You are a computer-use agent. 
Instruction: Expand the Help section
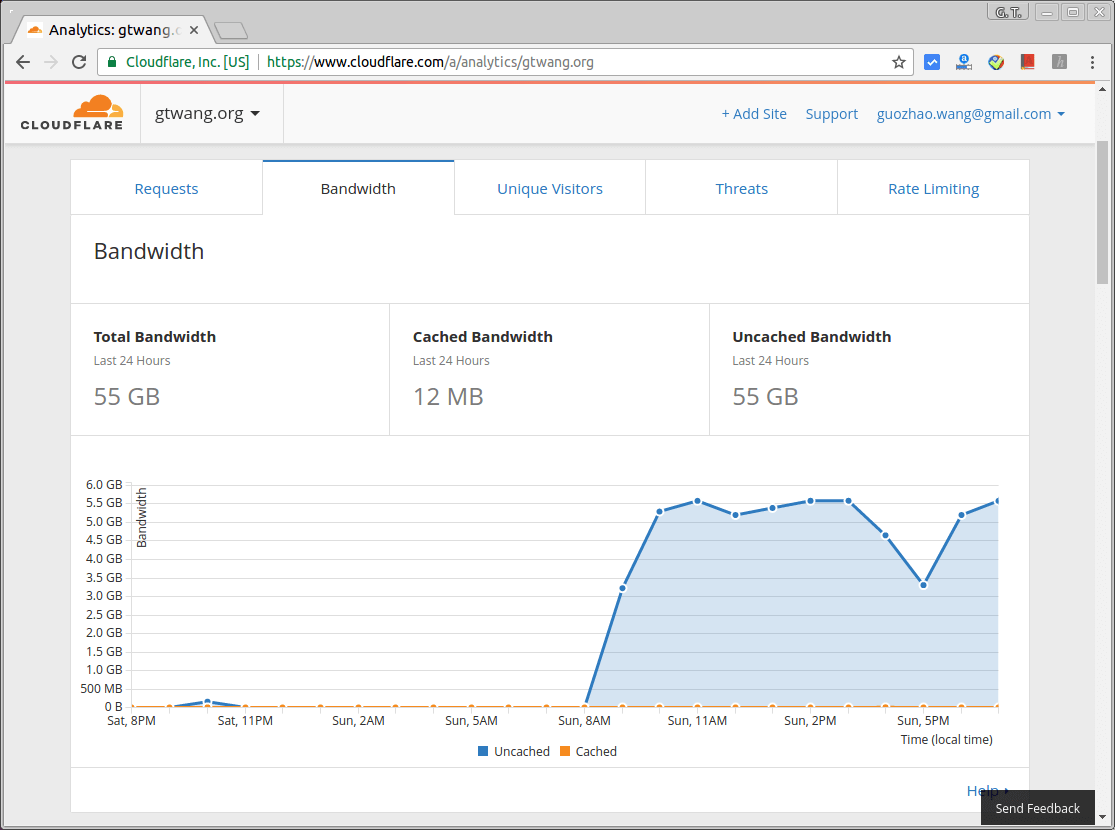point(983,790)
